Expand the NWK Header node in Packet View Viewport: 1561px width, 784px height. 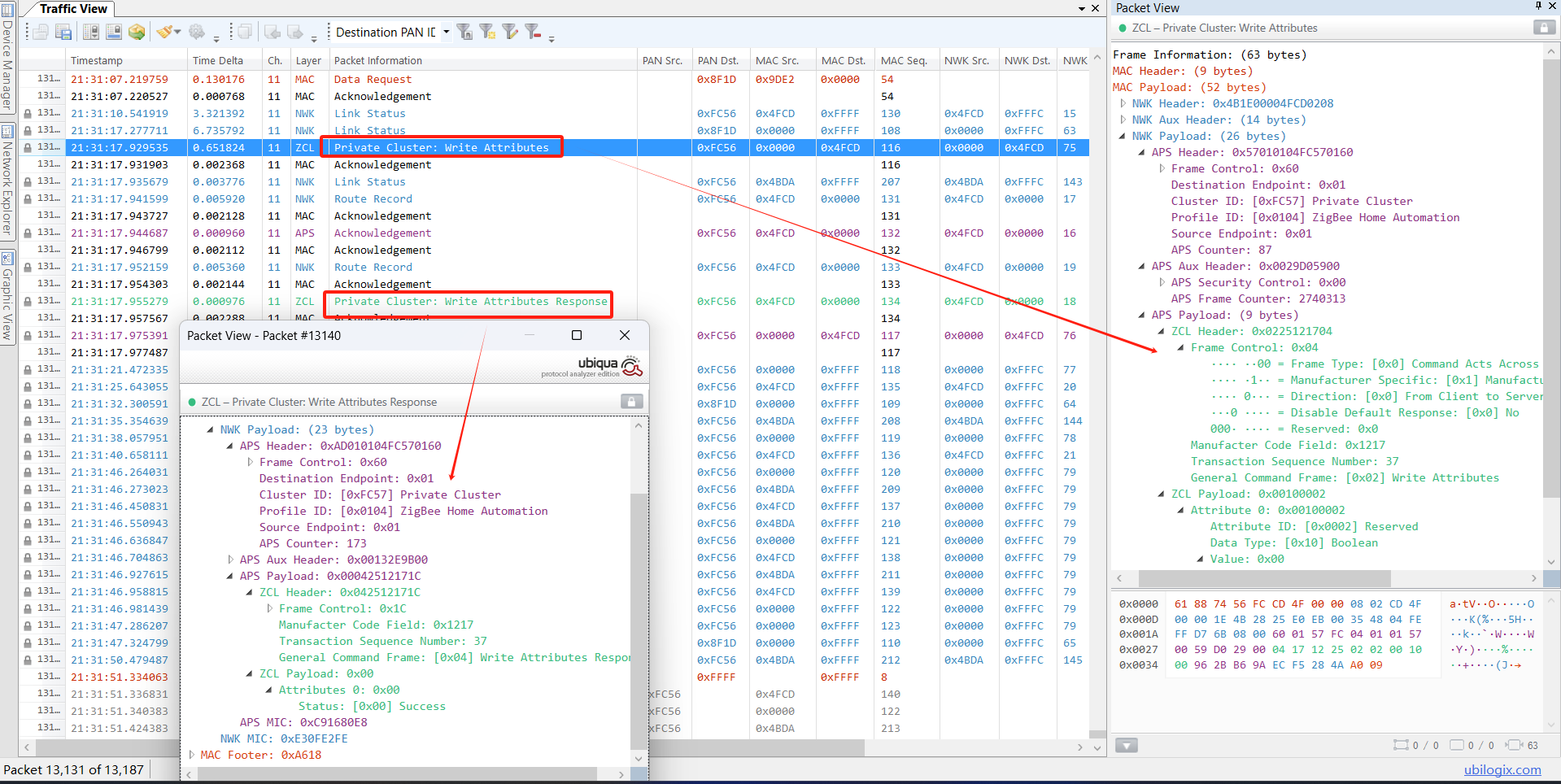click(x=1123, y=103)
